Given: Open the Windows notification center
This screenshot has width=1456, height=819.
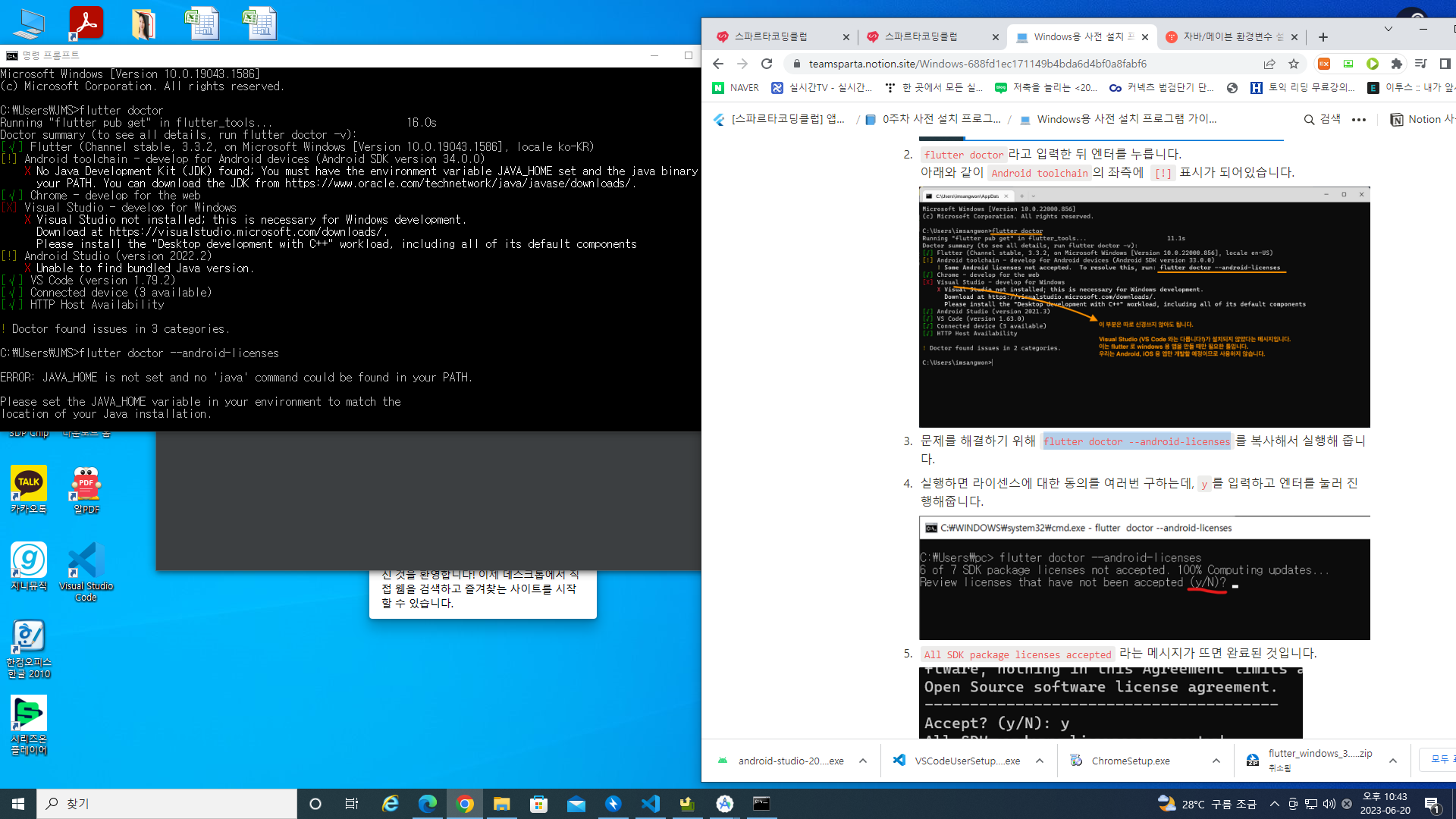Looking at the screenshot, I should pos(1432,804).
